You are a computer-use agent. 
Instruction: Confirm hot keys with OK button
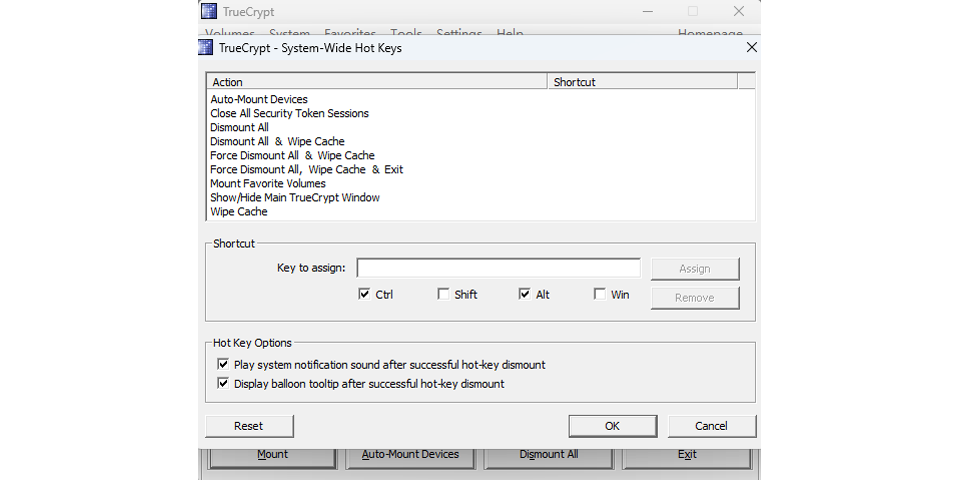click(x=612, y=426)
